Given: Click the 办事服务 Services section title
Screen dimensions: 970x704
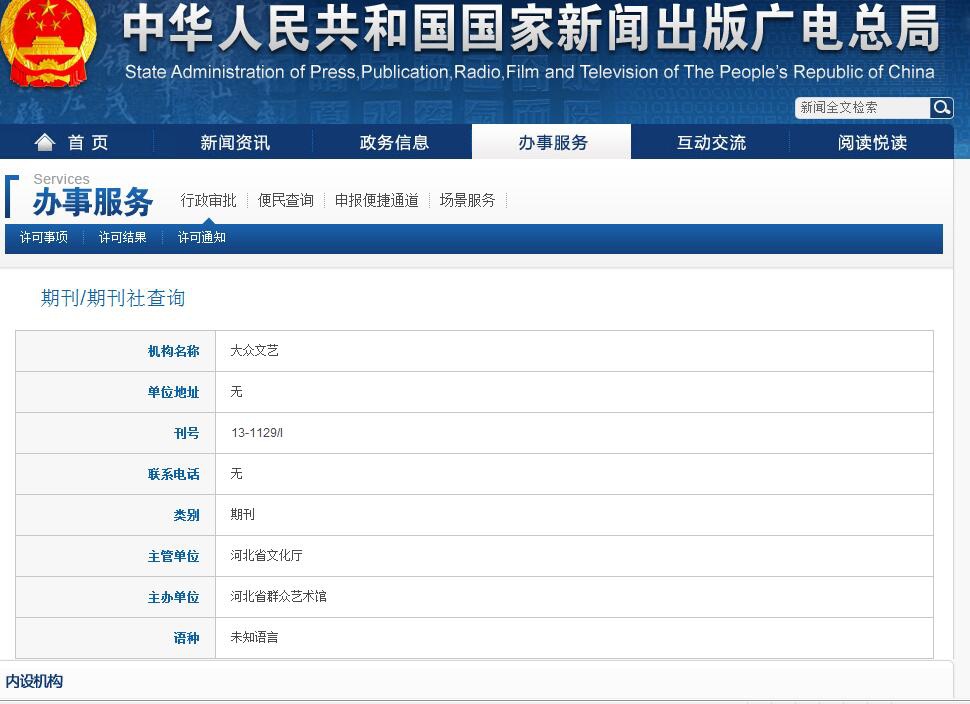Looking at the screenshot, I should (x=92, y=196).
